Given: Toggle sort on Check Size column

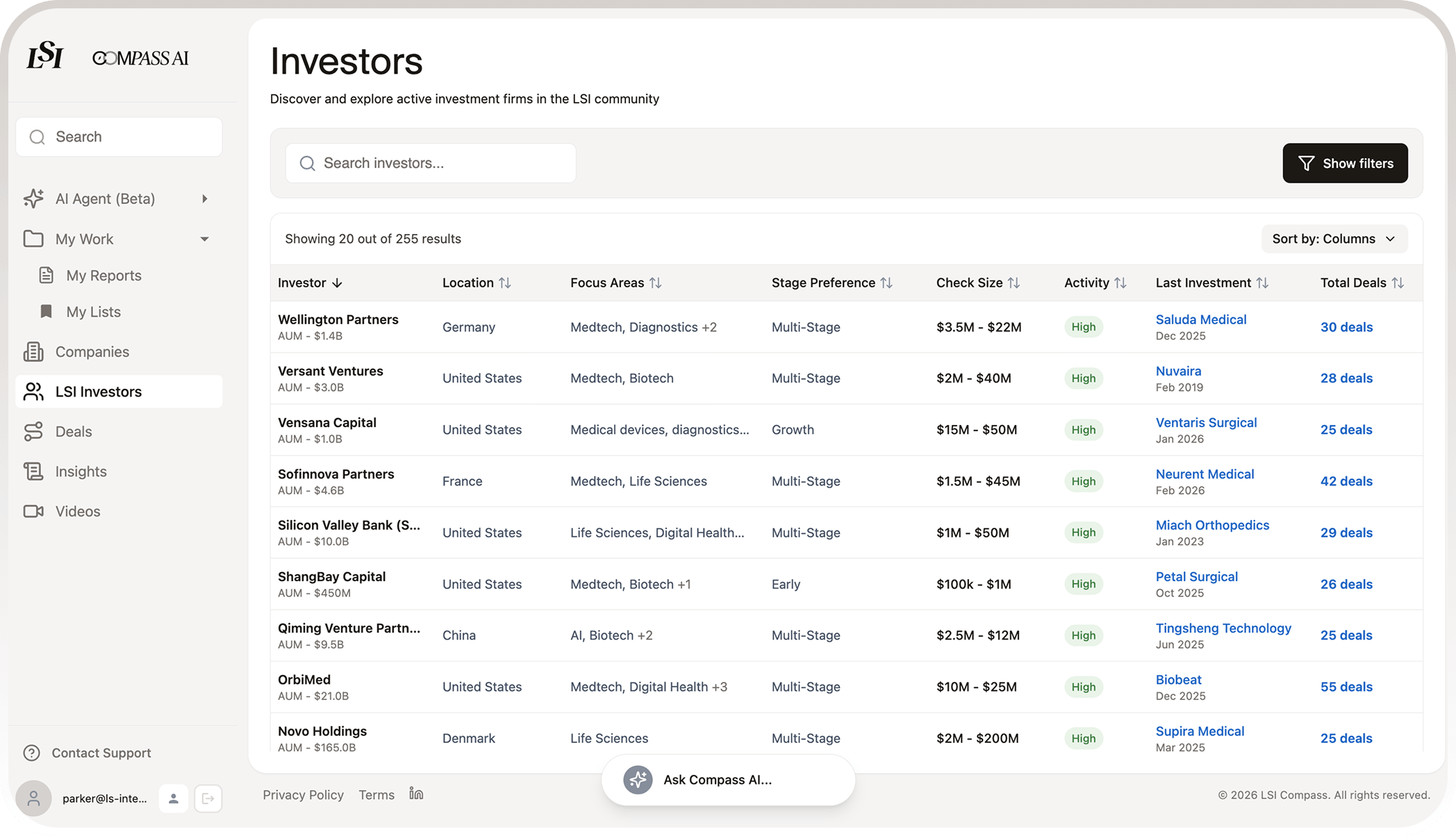Looking at the screenshot, I should [x=1014, y=283].
